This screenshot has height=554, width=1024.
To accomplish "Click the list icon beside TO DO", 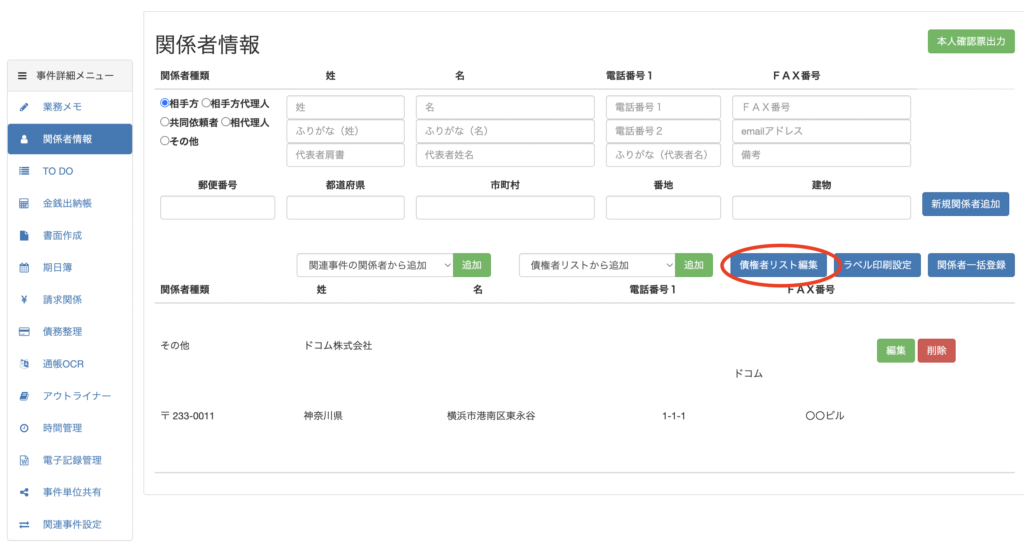I will (x=24, y=171).
